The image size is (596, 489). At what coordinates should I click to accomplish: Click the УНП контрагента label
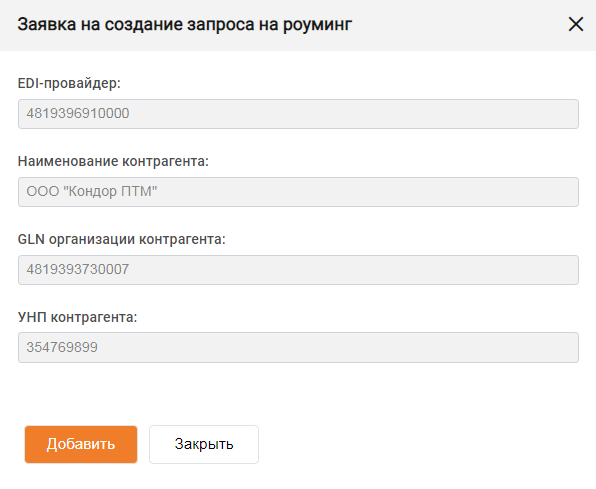pyautogui.click(x=78, y=317)
